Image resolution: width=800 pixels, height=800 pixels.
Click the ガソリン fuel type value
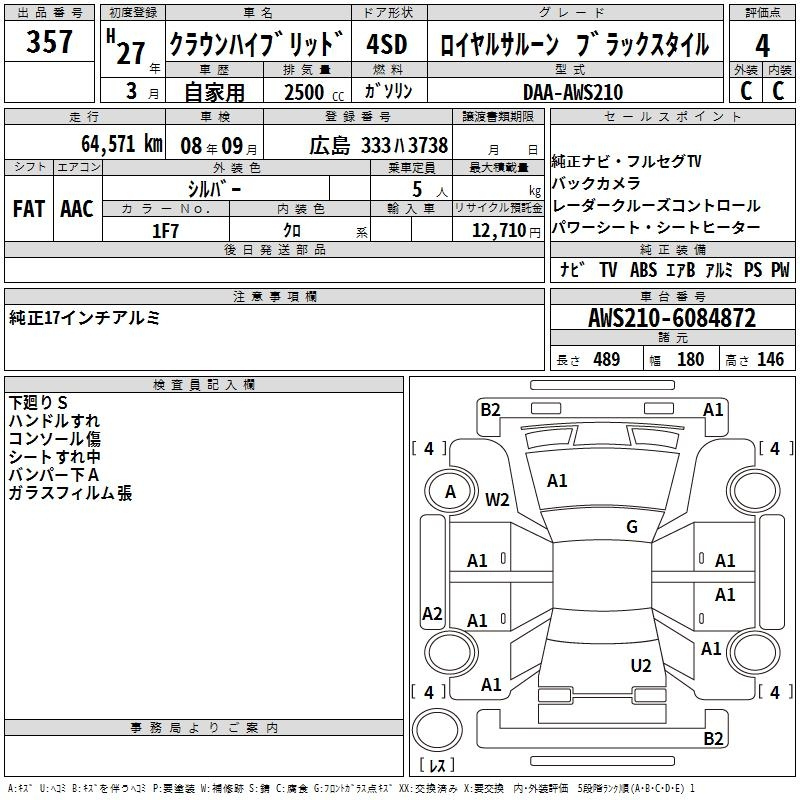[x=388, y=91]
